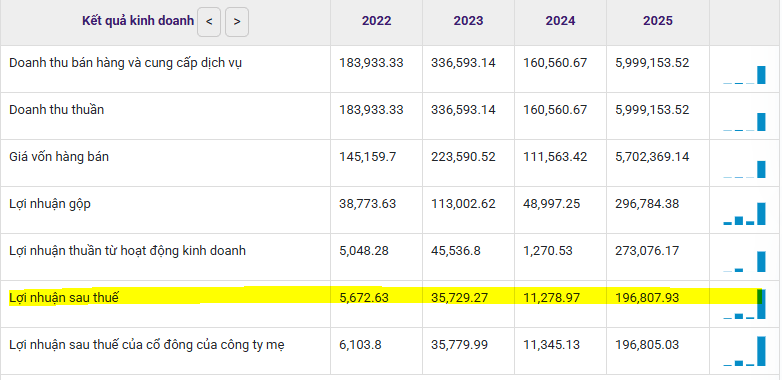Select 2022 'Doanh thu thuần' value 183,933.33

click(x=371, y=110)
